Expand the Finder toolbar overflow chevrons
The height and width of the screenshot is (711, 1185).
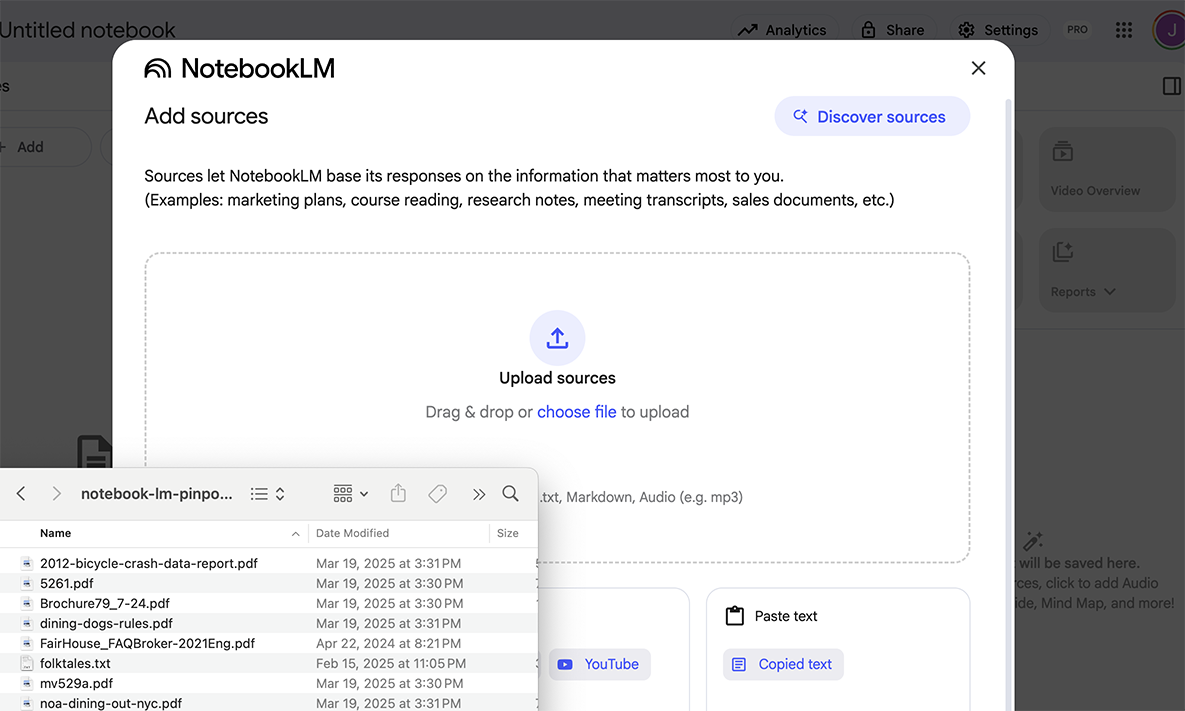[479, 494]
